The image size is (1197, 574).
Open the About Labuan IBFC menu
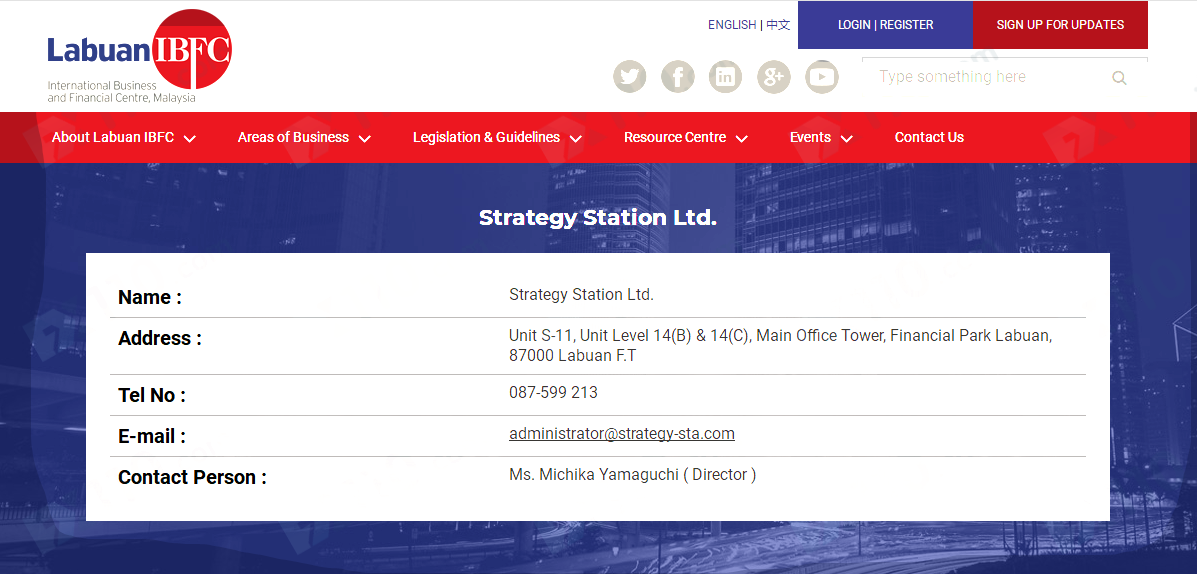tap(113, 137)
